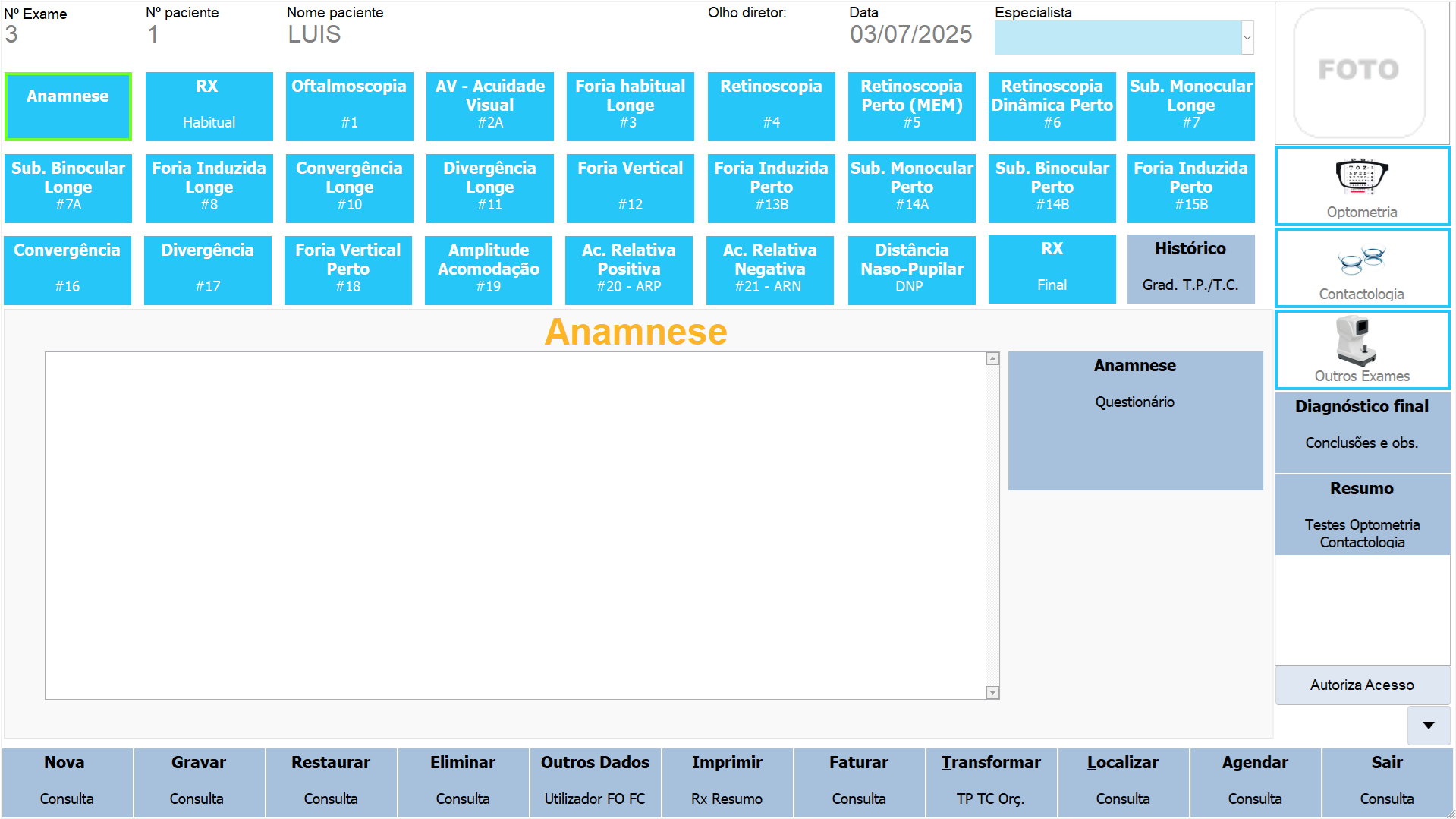Open the Anamnese Questionário panel
This screenshot has width=1456, height=819.
(x=1134, y=420)
